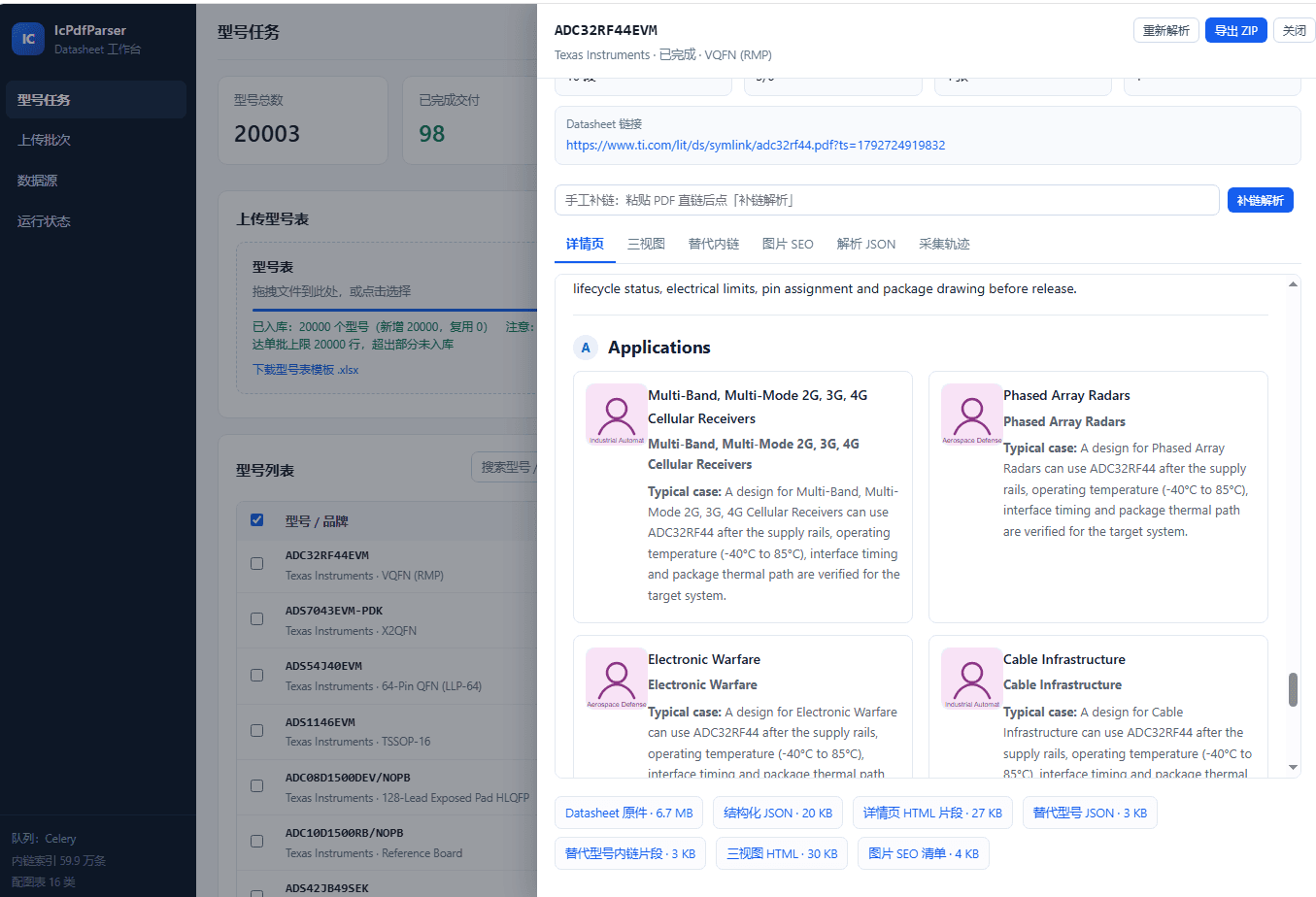
Task: Open 数据源 in the sidebar
Action: point(95,181)
